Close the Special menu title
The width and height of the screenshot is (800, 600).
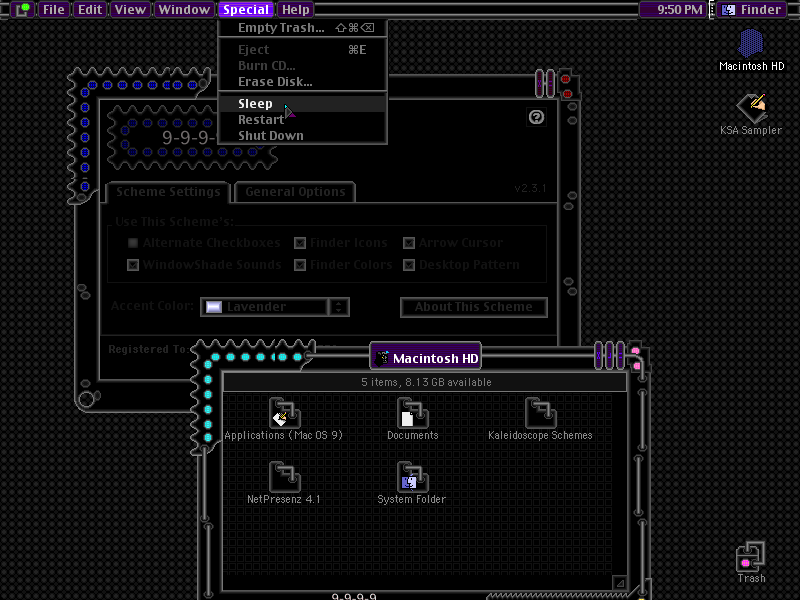click(246, 9)
